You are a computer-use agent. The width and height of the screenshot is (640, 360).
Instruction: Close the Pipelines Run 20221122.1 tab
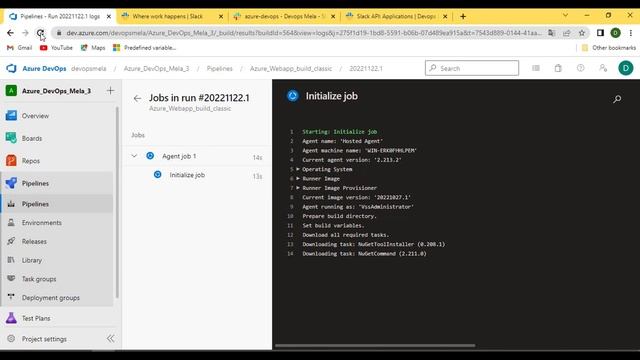pyautogui.click(x=109, y=16)
